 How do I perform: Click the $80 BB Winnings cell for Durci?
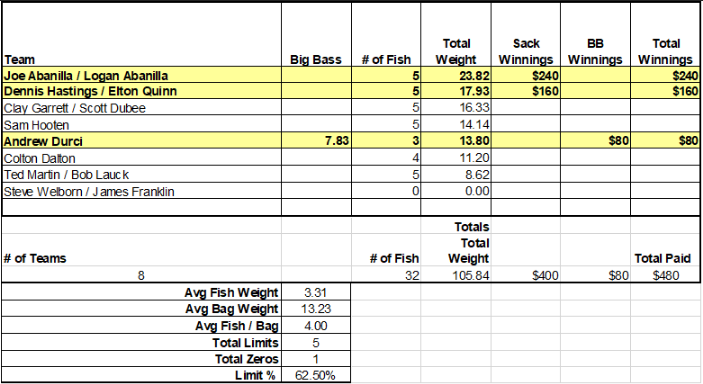click(x=595, y=141)
